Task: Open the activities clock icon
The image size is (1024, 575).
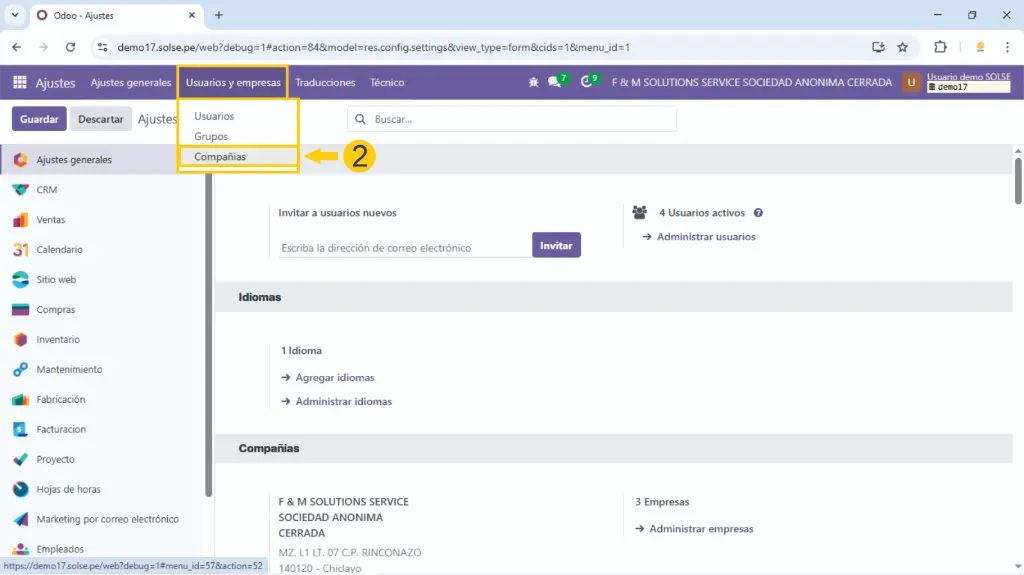Action: (x=587, y=83)
